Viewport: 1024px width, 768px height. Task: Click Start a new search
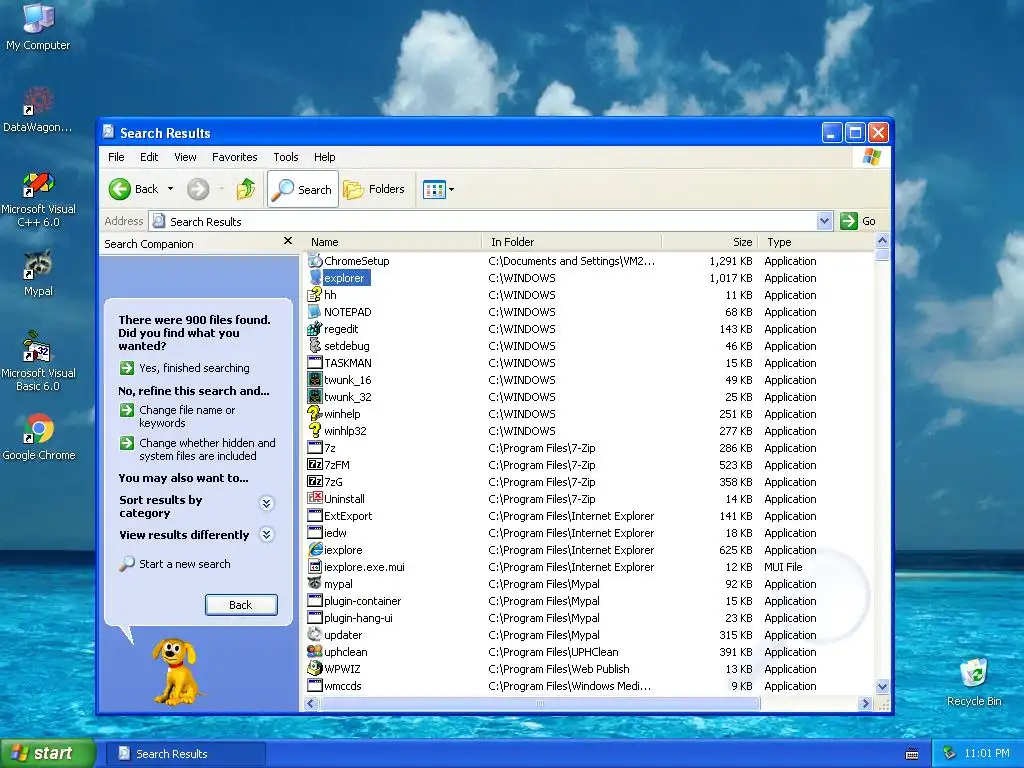click(x=175, y=564)
